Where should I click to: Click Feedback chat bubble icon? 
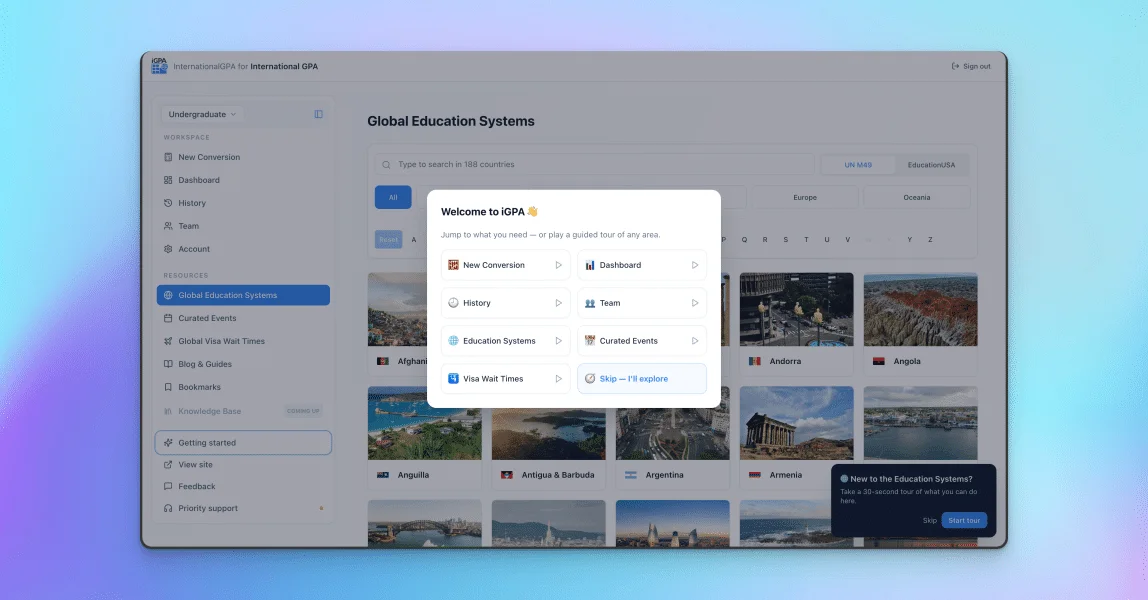[x=168, y=487]
